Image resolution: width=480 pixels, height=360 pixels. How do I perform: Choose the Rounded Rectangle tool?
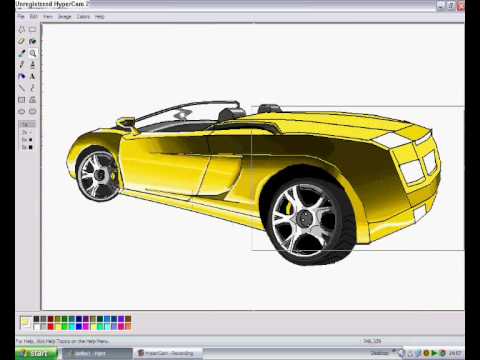32,111
